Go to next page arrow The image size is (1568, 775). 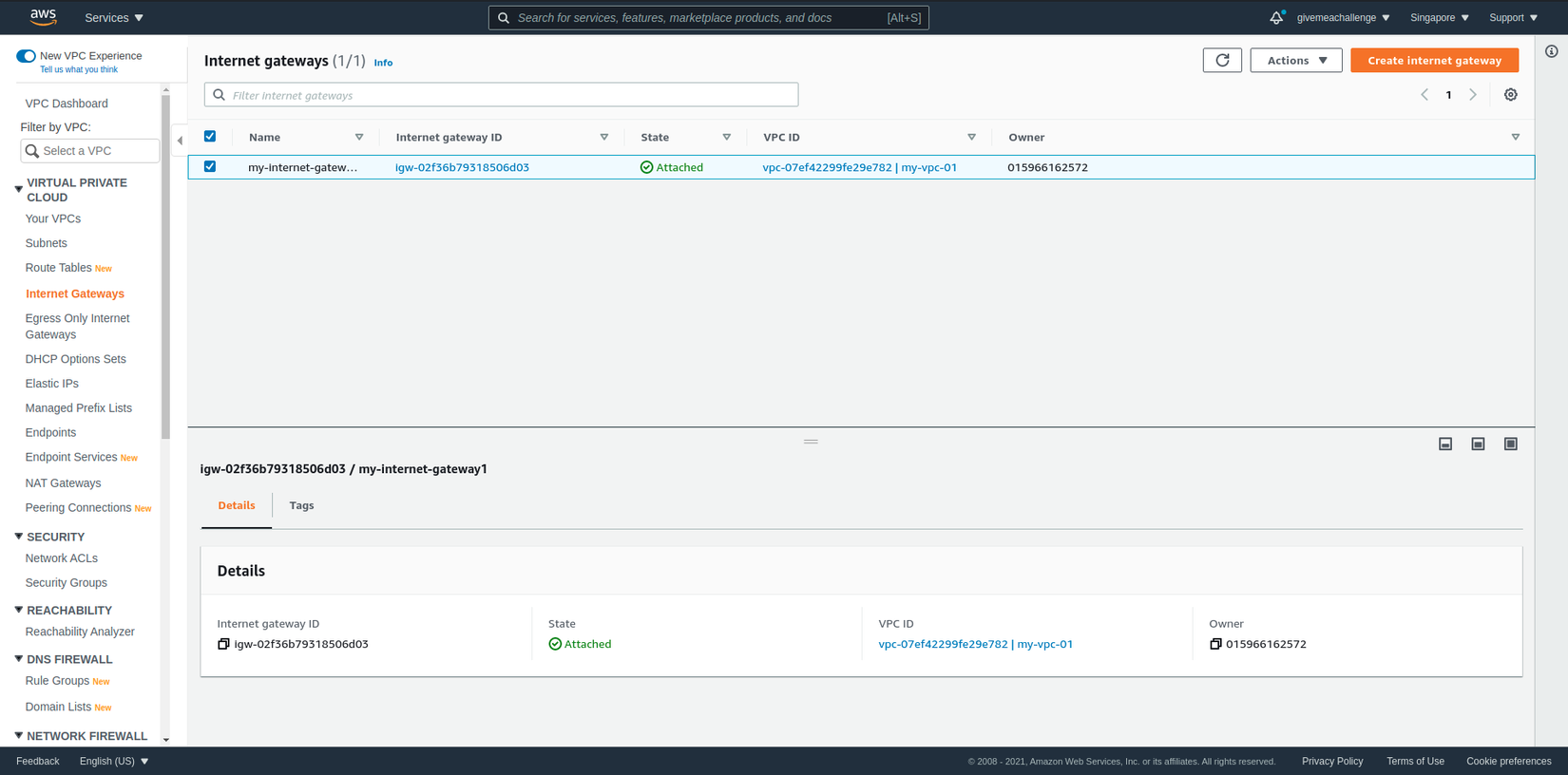[1473, 95]
